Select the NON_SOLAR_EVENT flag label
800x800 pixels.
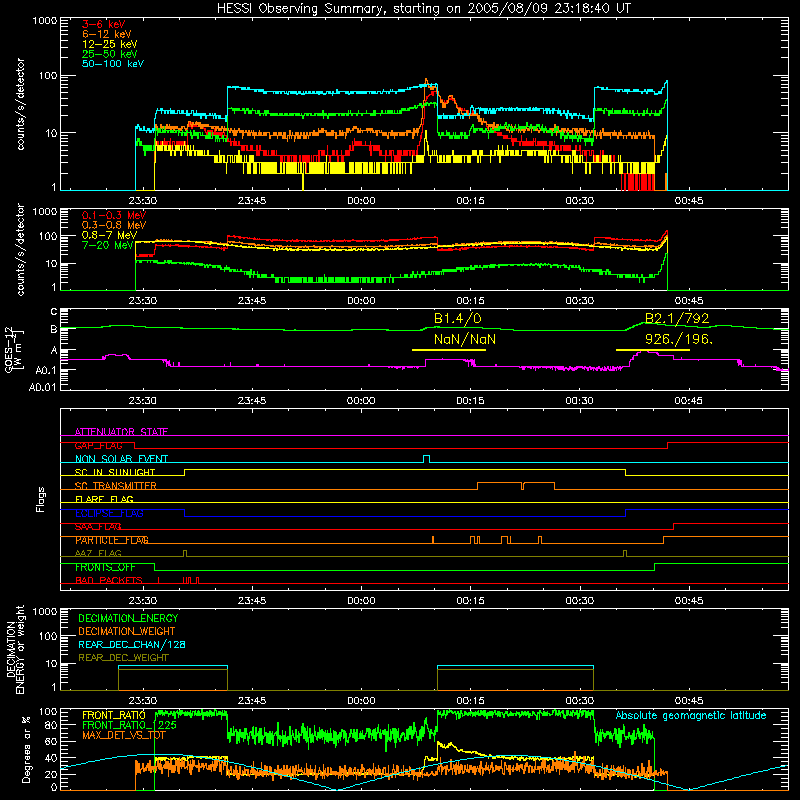[121, 459]
